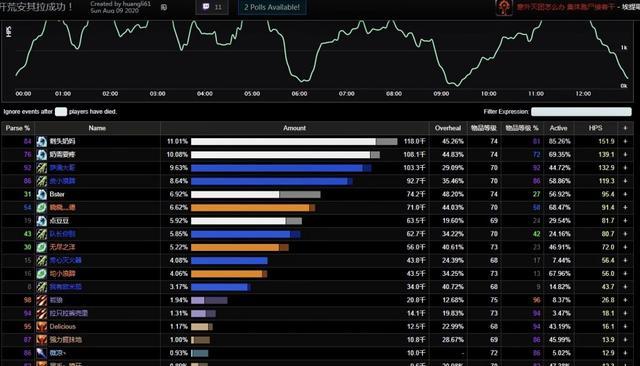Click the orange healing bar in the 6.62% row
Screen dimensions: 640x366
point(250,208)
